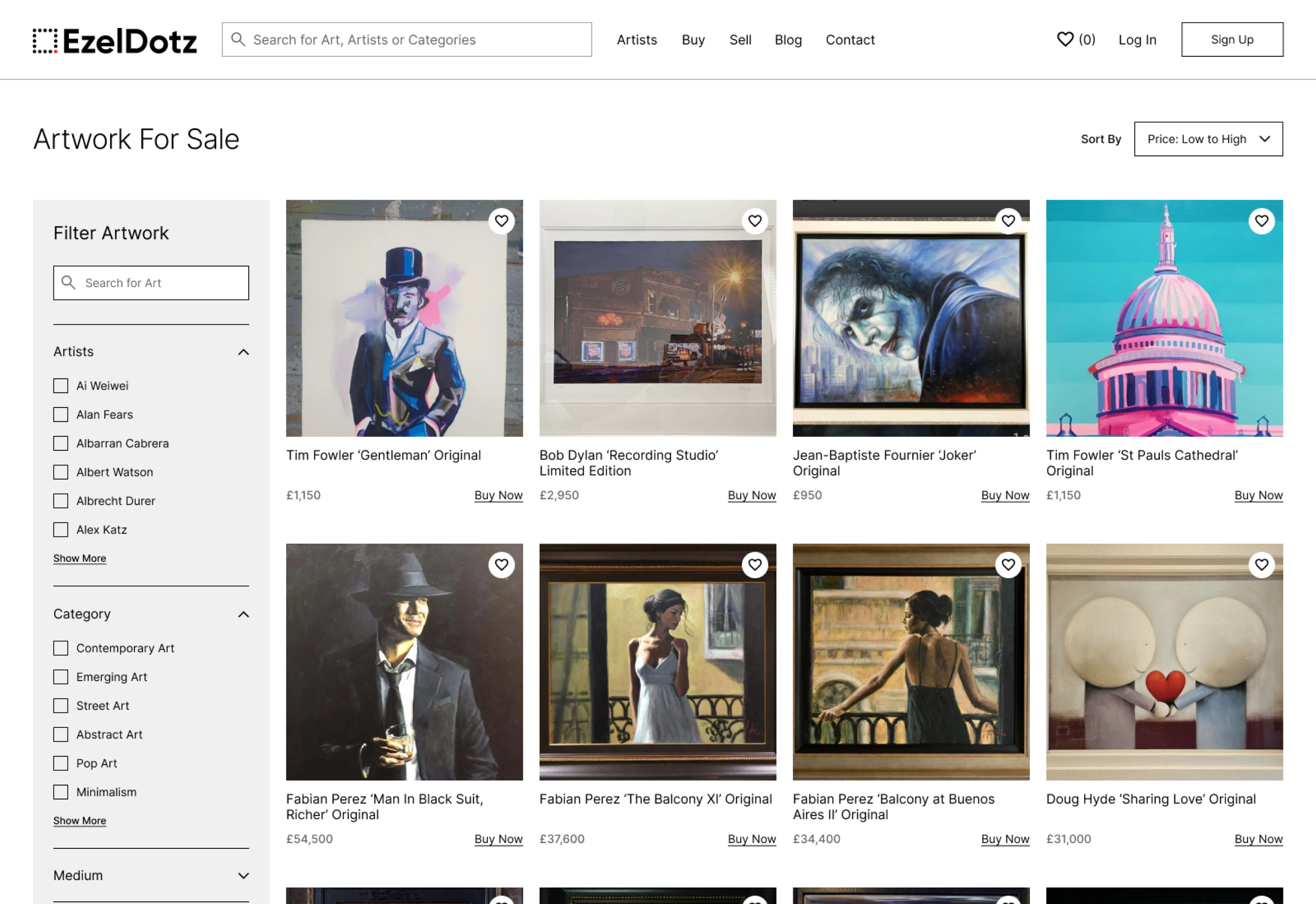Favorite Doug Hyde 'Sharing Love' artwork

coord(1261,564)
